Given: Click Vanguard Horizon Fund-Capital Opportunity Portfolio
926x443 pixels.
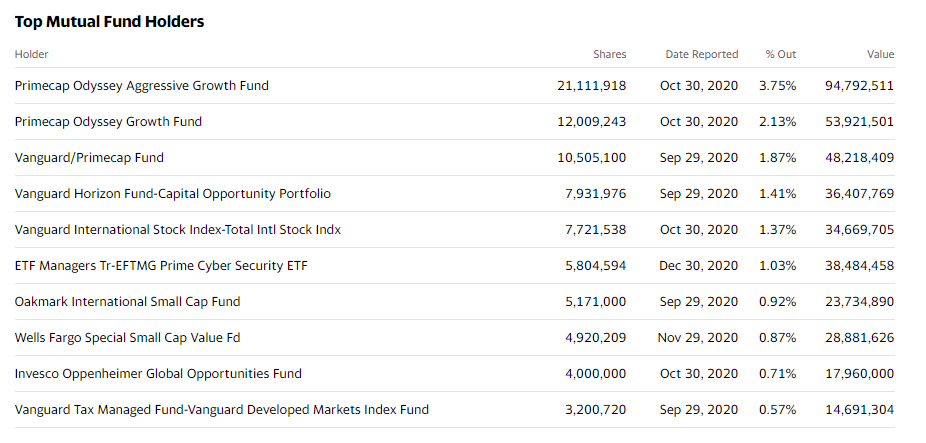Looking at the screenshot, I should tap(172, 194).
